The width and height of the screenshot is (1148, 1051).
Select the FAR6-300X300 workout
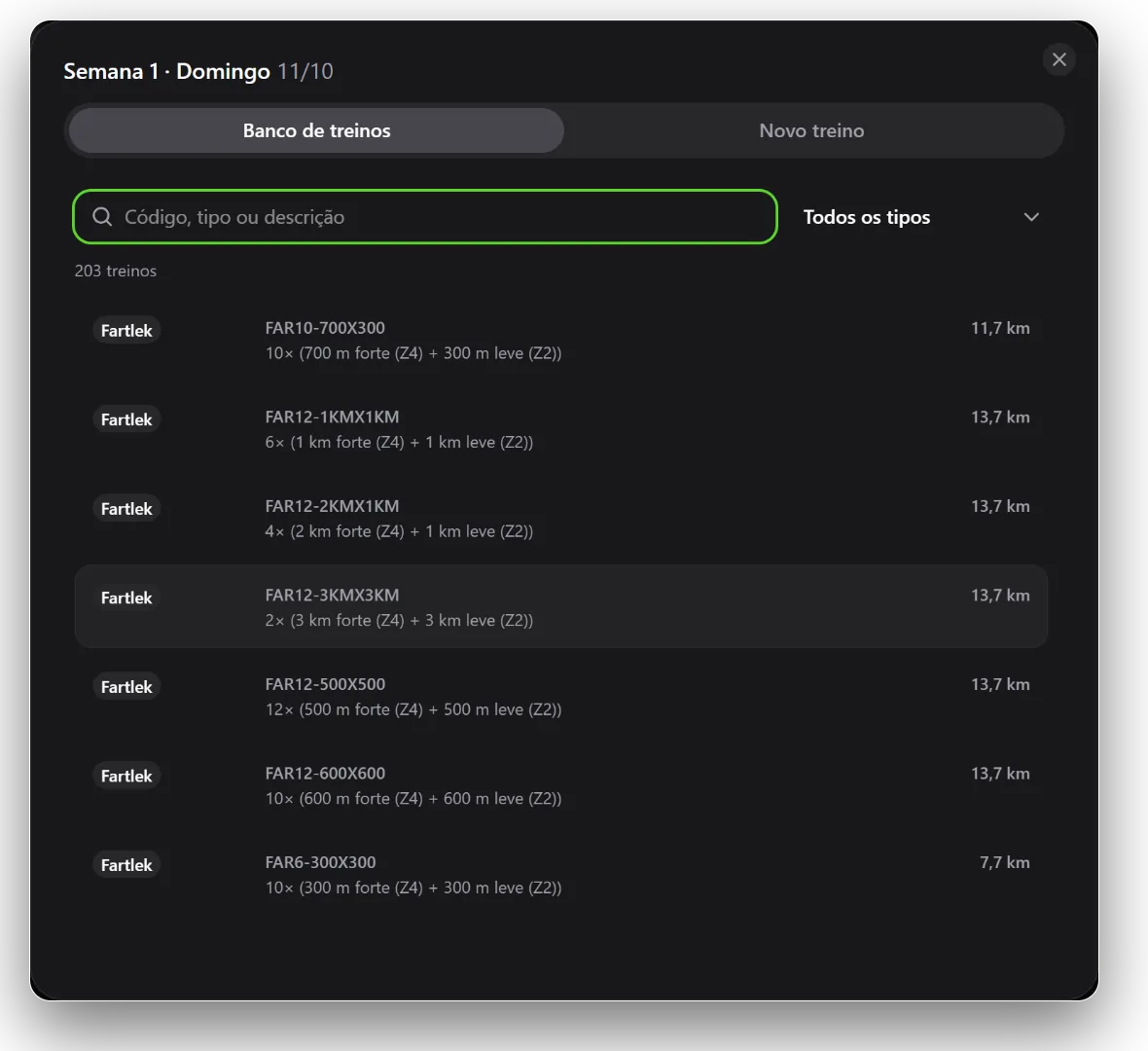click(x=560, y=875)
